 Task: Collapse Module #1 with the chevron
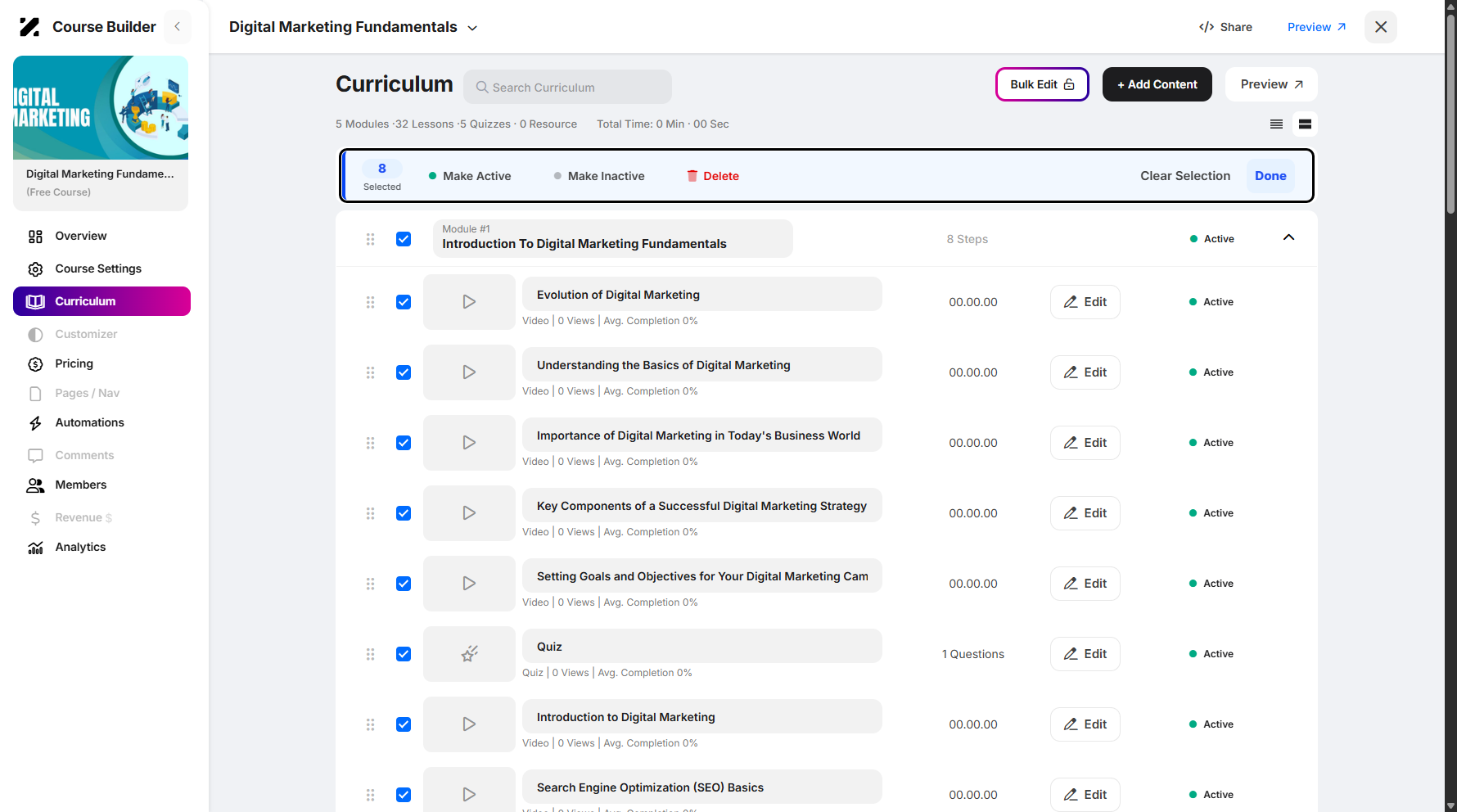tap(1288, 237)
